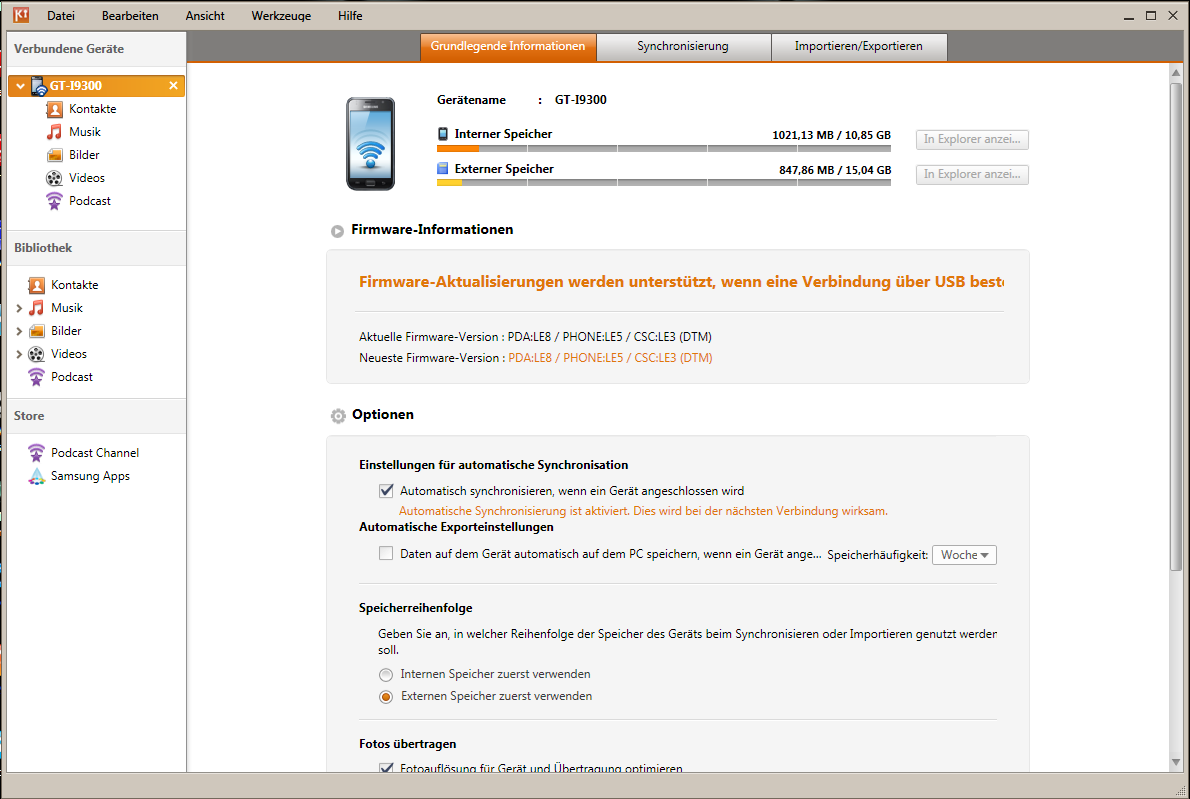Expand Firmware-Informationen section arrow
Screen dimensions: 1190x799
(338, 231)
